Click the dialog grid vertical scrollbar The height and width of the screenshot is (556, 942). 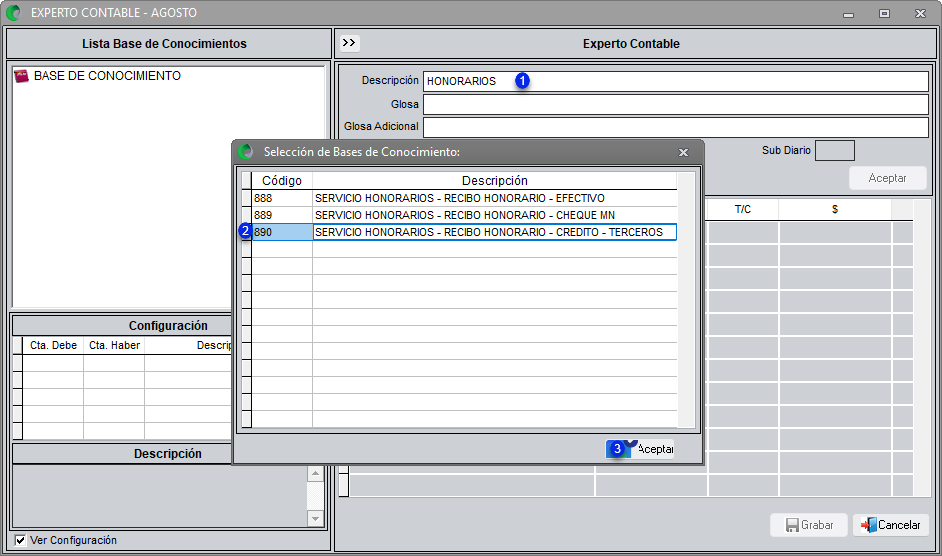pos(686,300)
